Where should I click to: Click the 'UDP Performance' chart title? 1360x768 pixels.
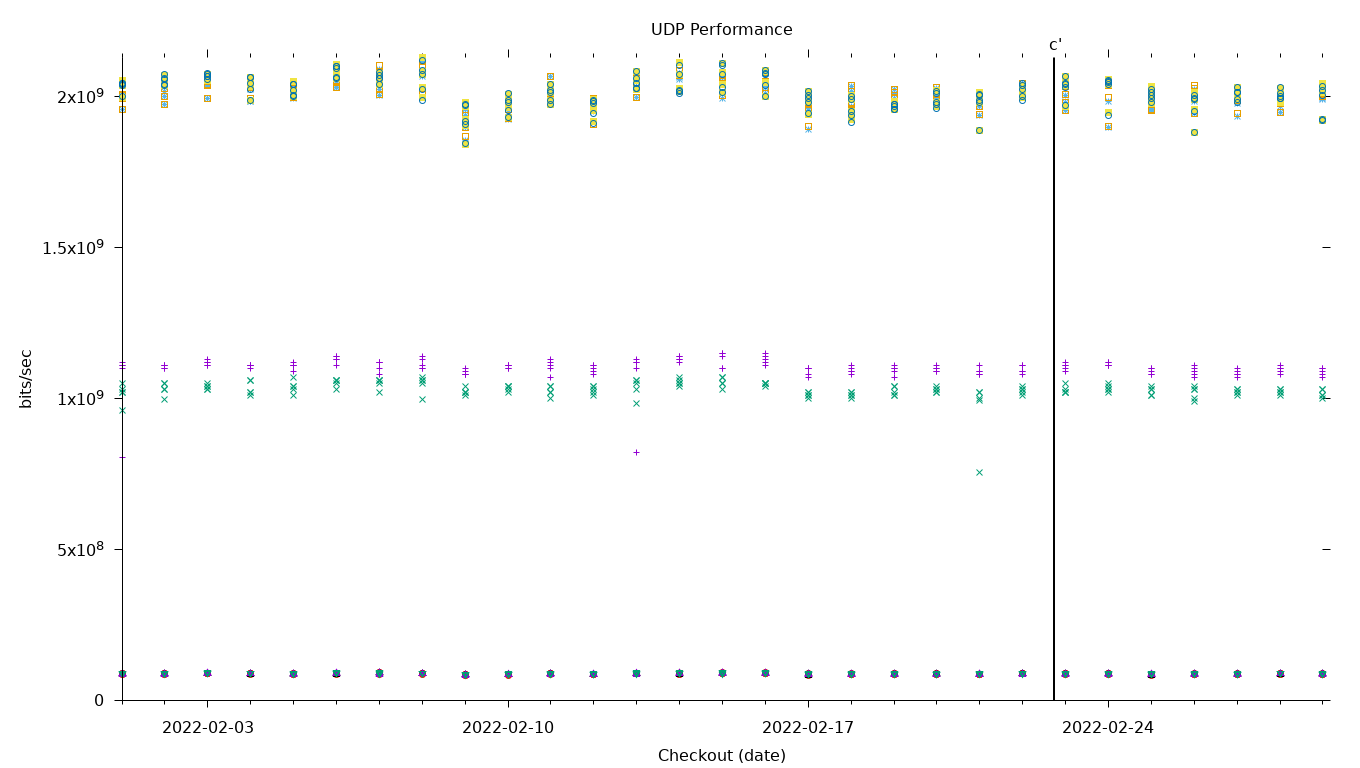[x=721, y=30]
